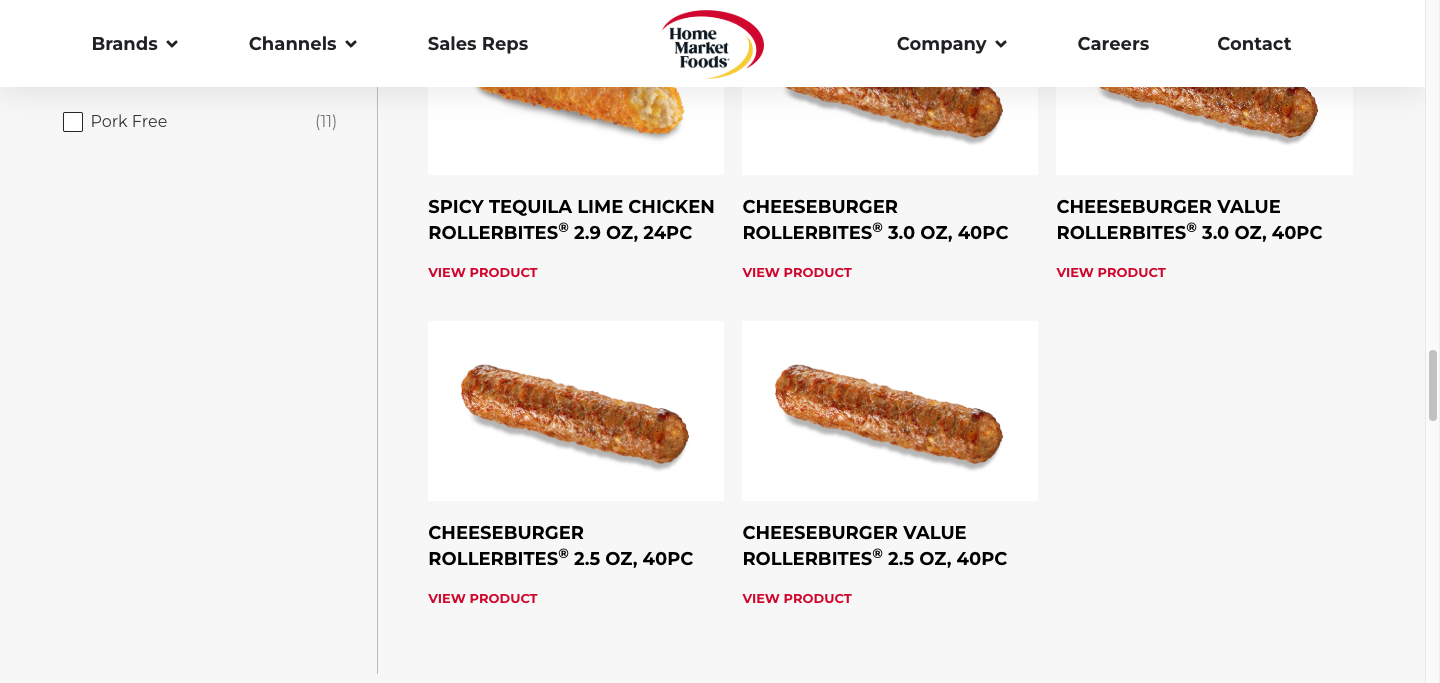This screenshot has height=683, width=1440.
Task: Expand the Brands dropdown menu
Action: coord(134,44)
